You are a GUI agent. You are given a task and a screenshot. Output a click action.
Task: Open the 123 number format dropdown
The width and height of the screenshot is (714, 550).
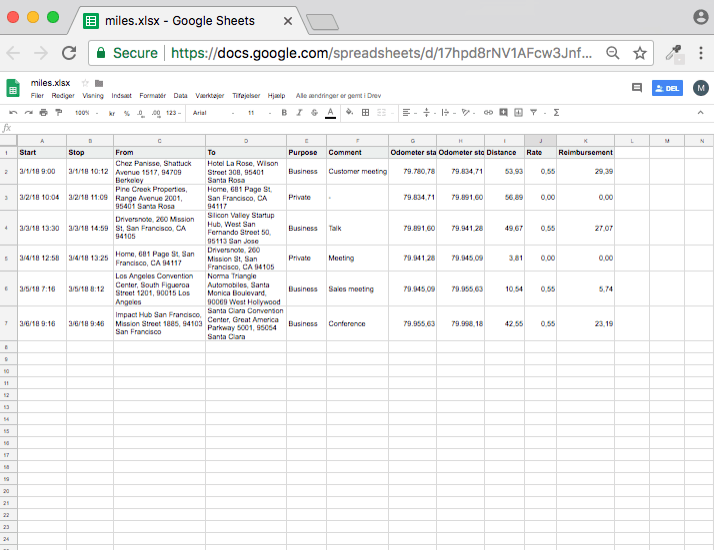pos(174,113)
